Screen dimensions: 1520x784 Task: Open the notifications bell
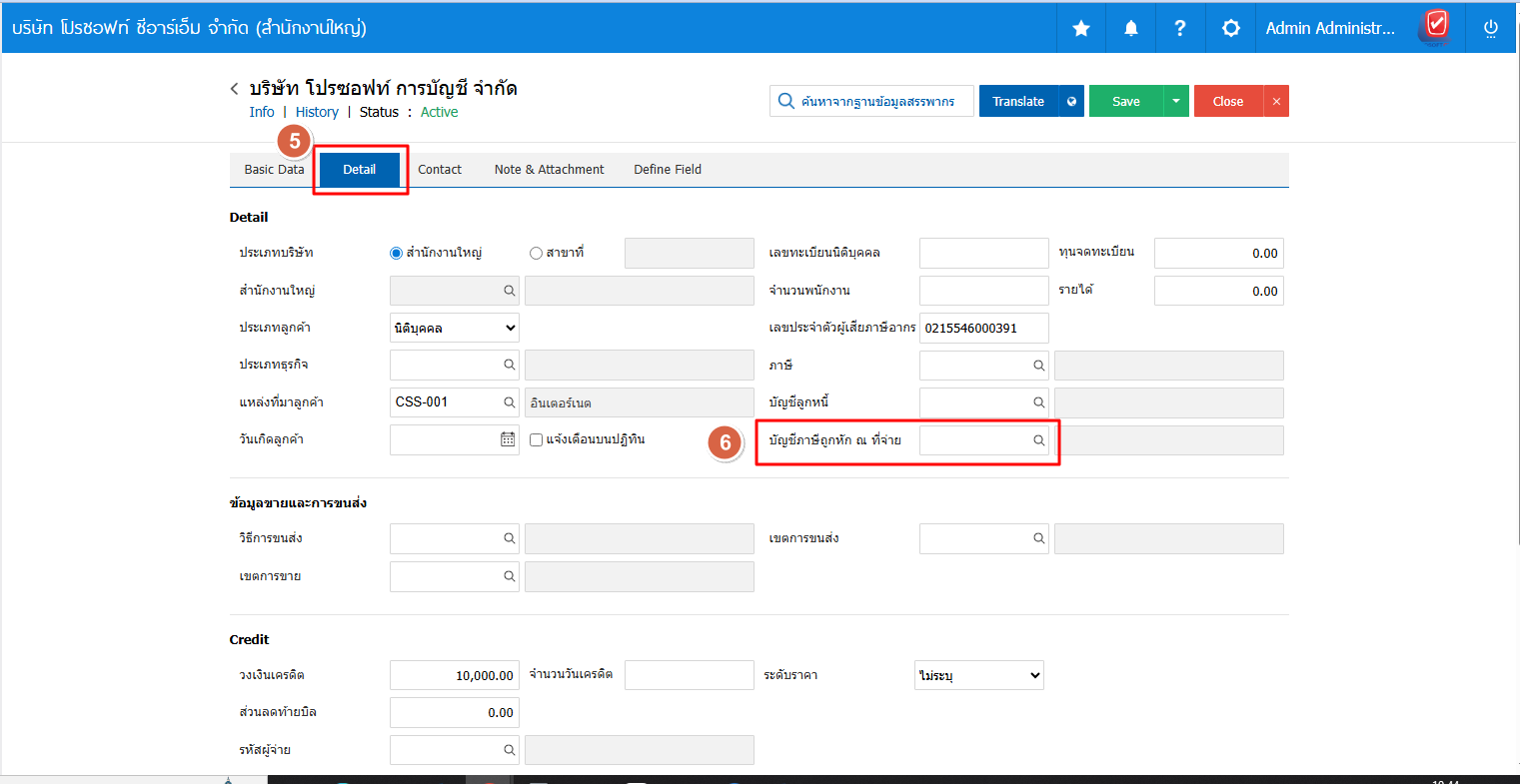tap(1131, 29)
